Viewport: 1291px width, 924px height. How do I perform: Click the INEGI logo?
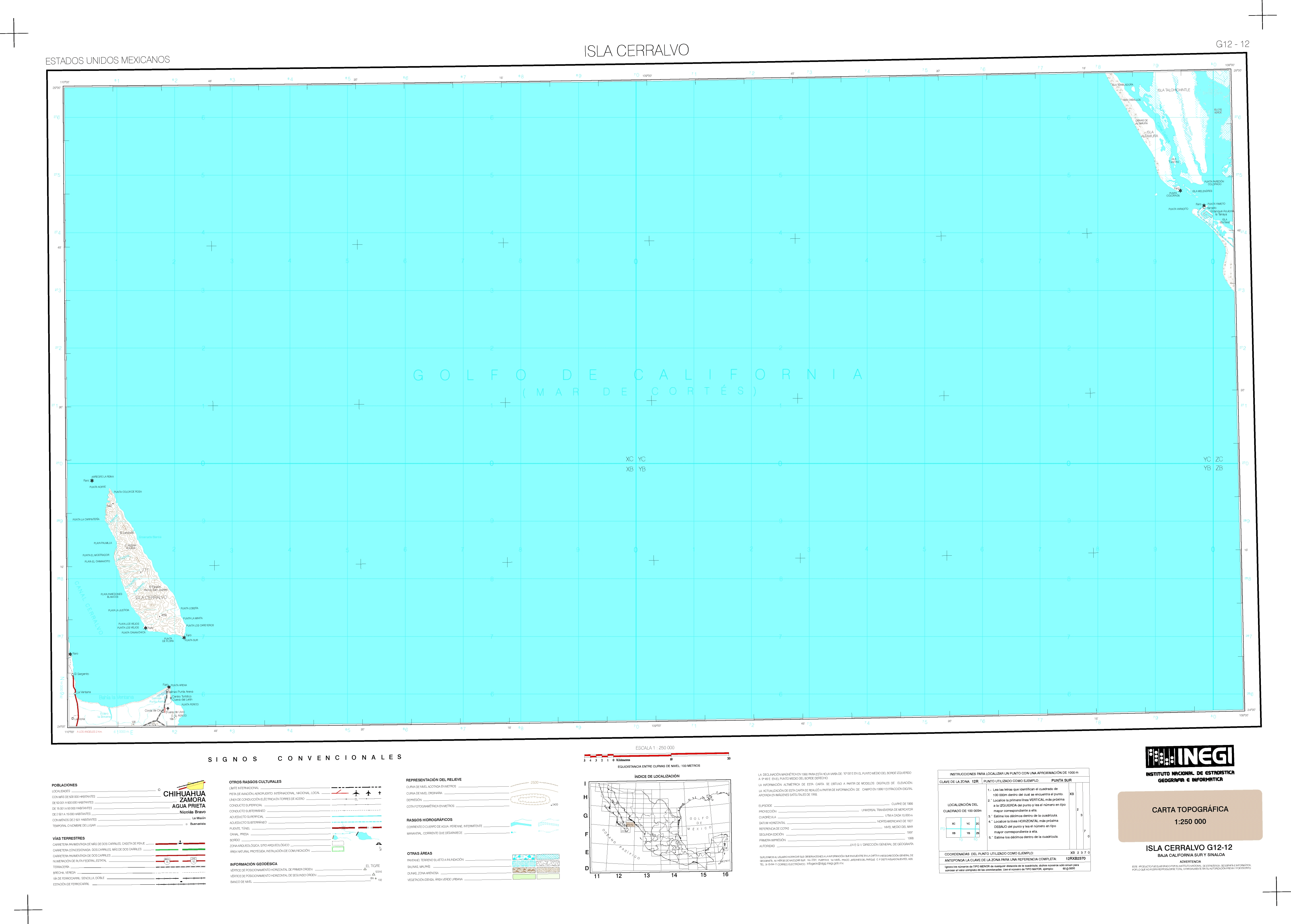(1190, 756)
